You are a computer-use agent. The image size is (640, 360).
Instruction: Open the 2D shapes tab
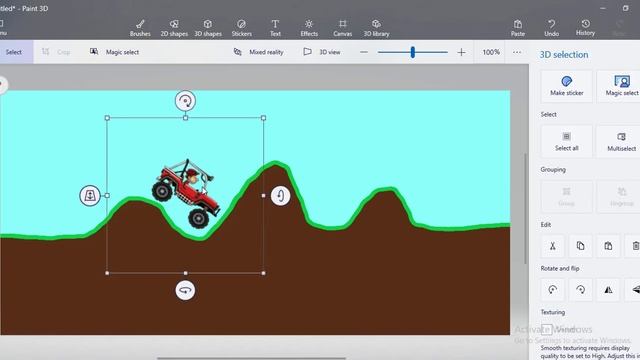click(x=174, y=28)
